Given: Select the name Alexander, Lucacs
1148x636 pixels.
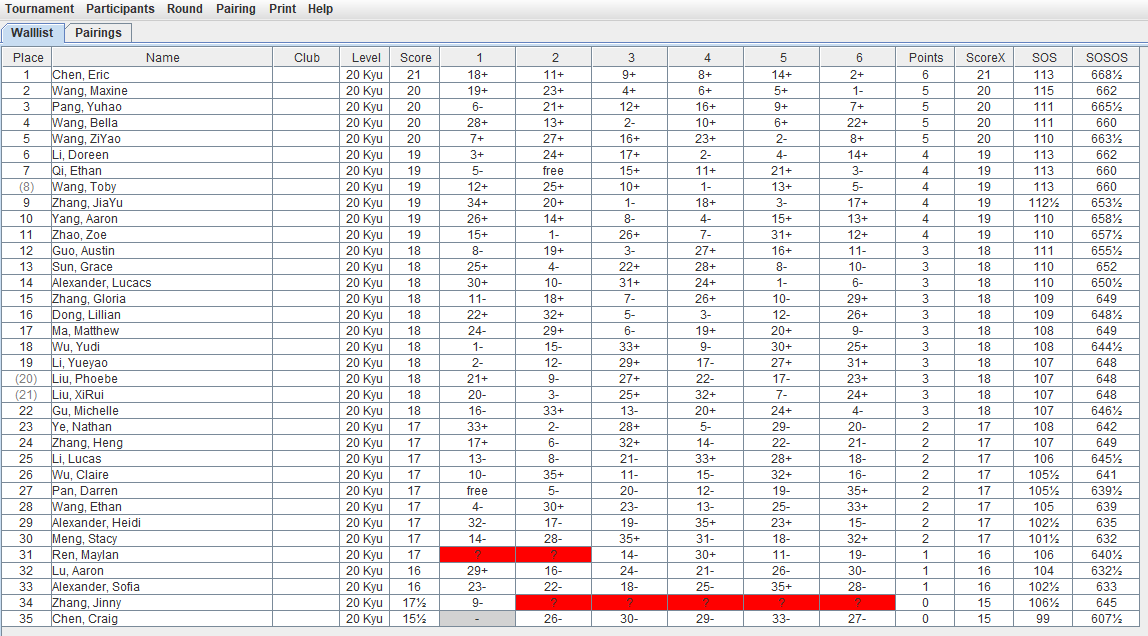Looking at the screenshot, I should (102, 283).
